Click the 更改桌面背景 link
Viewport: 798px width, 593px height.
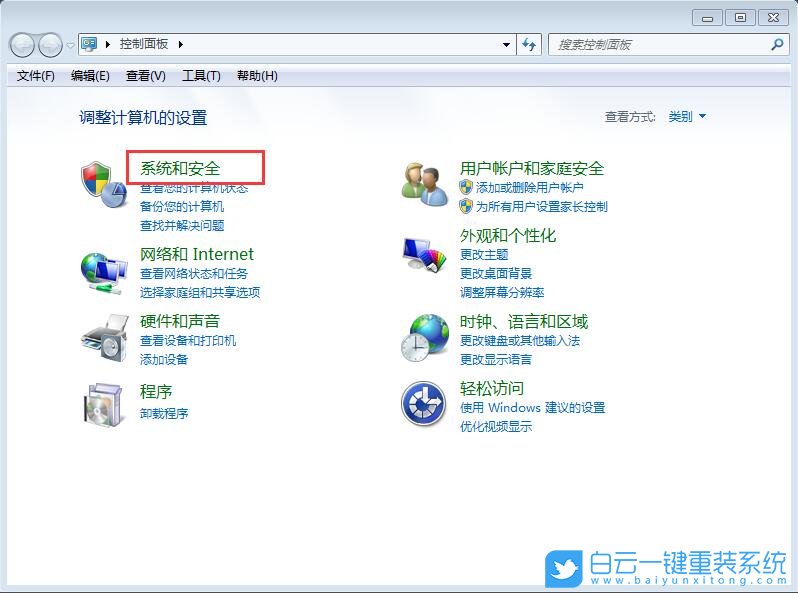[x=496, y=273]
